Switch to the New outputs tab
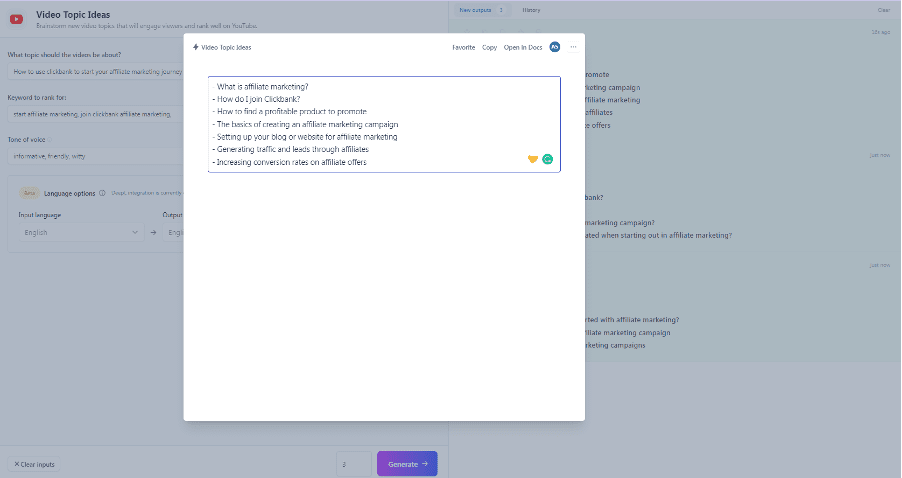Screen dimensions: 902x478 (481, 10)
